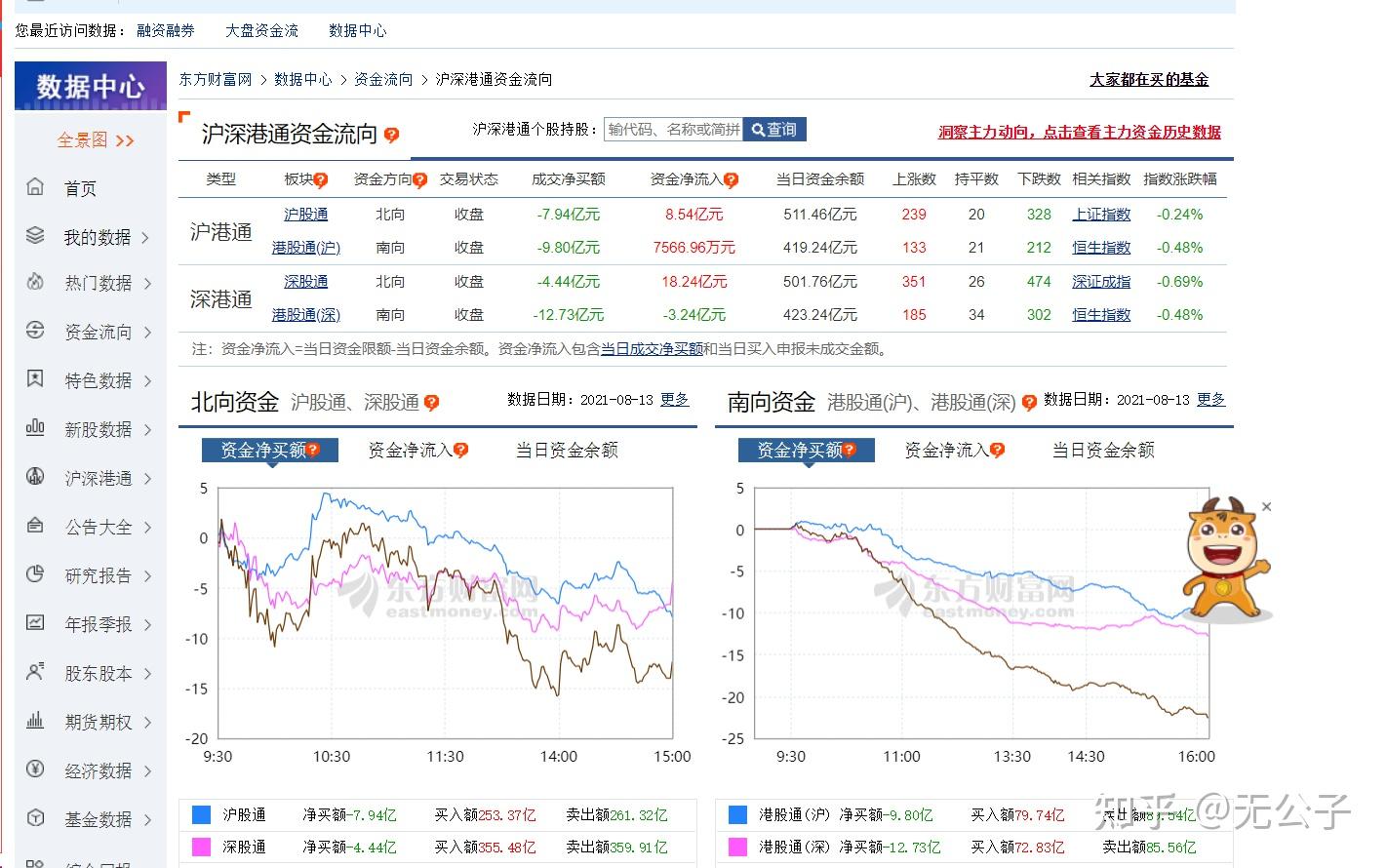The width and height of the screenshot is (1387, 868).
Task: Open 沪股通 link in table
Action: (305, 214)
